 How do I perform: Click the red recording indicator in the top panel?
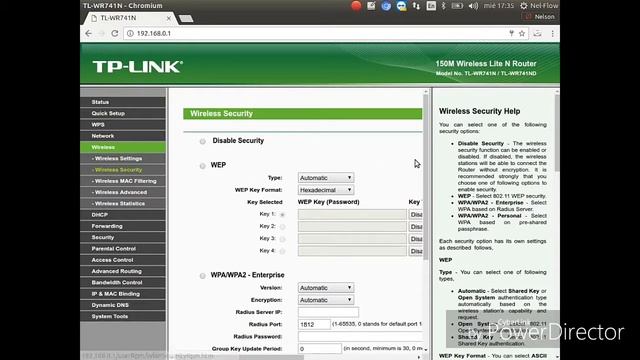point(356,6)
